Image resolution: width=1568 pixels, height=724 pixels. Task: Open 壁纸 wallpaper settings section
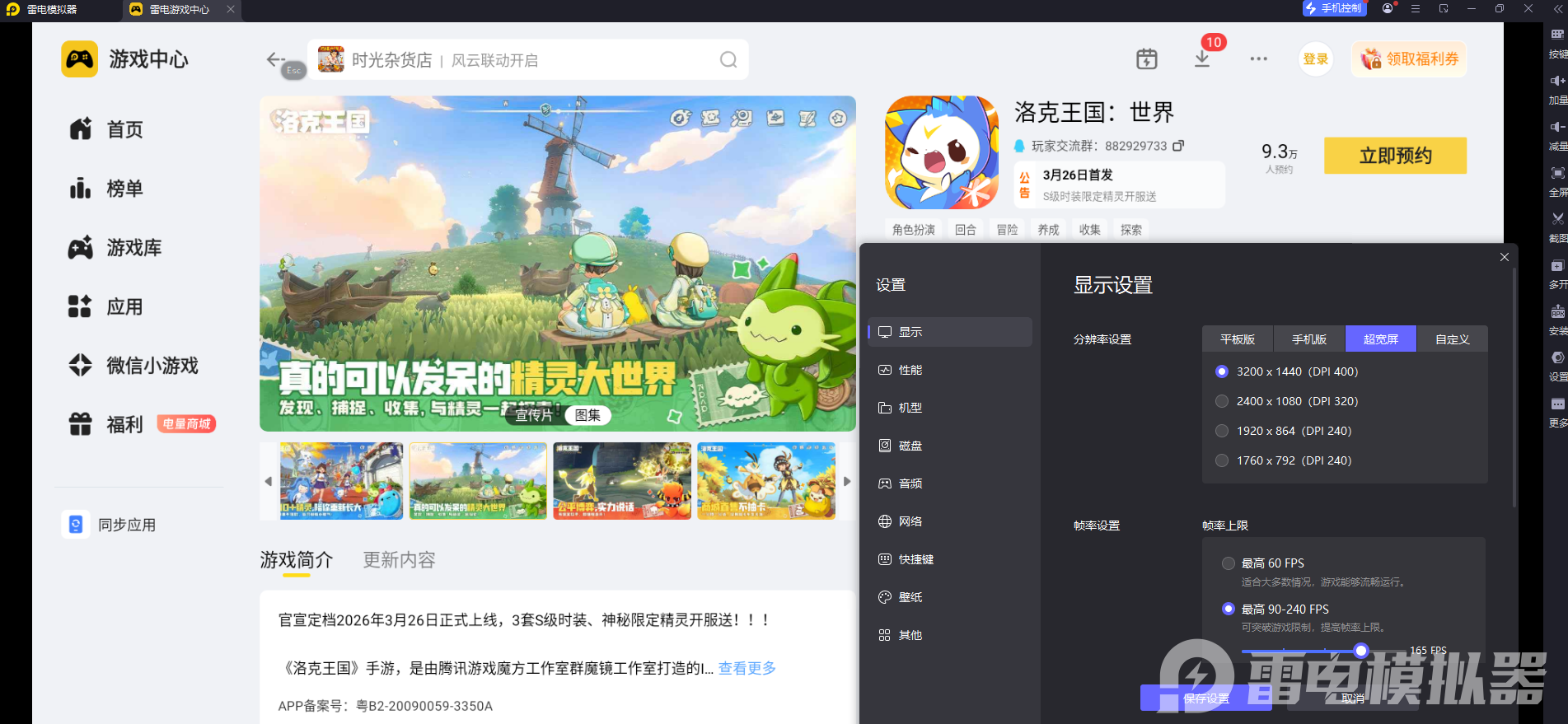point(950,597)
